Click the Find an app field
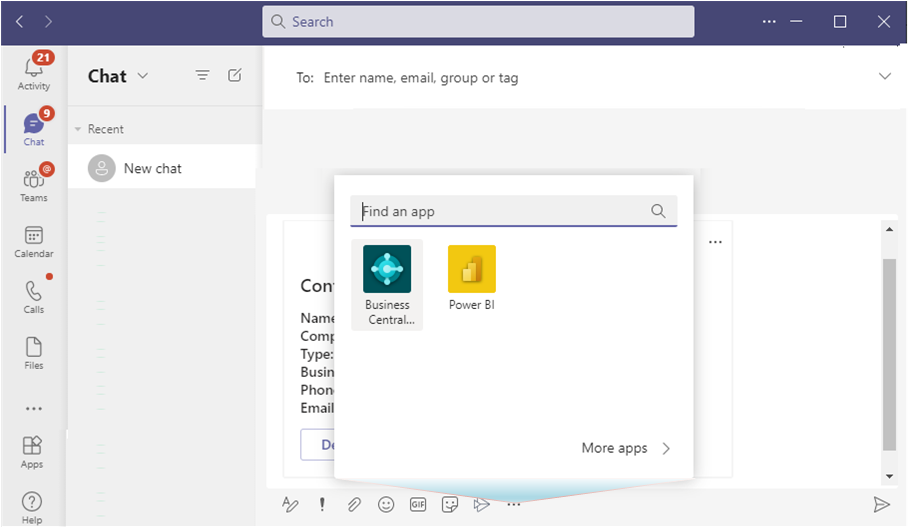This screenshot has height=528, width=909. point(514,211)
